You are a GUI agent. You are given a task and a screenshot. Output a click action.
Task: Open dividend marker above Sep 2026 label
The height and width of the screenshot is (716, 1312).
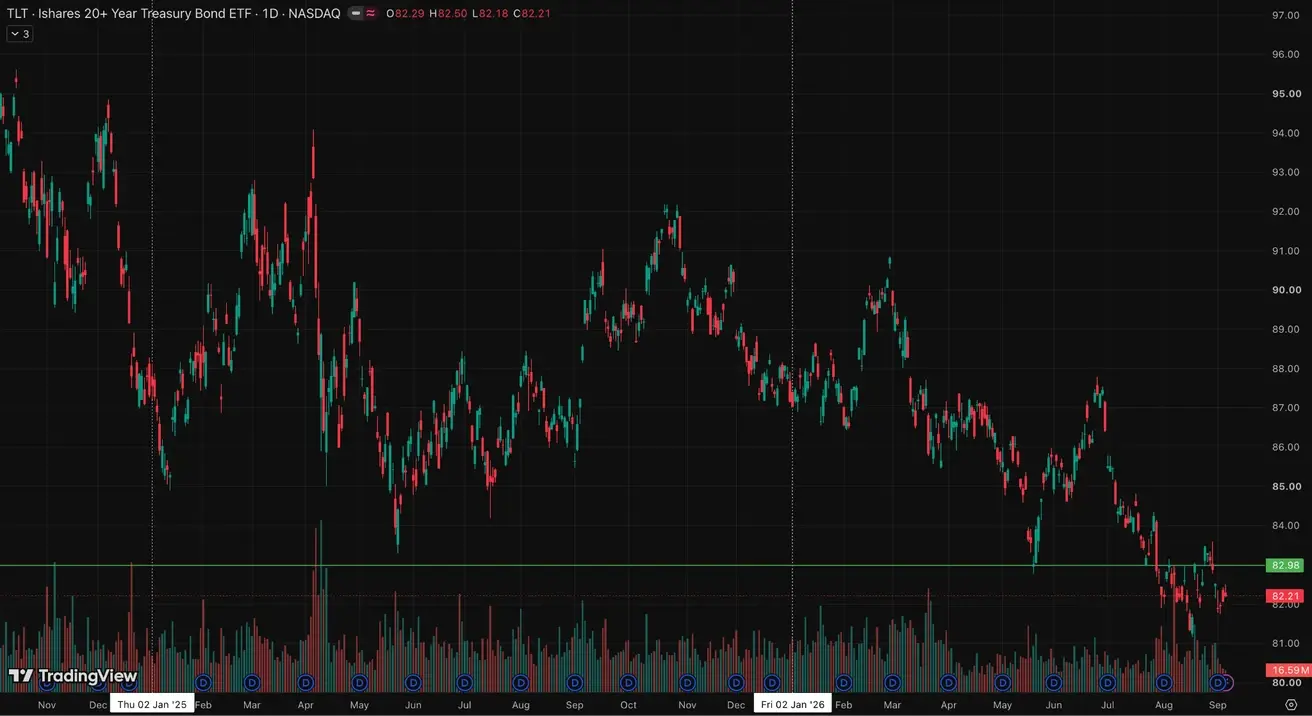tap(1218, 682)
